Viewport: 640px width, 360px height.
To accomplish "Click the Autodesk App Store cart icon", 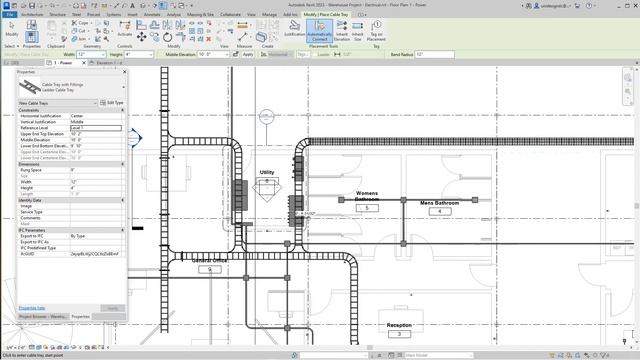I will click(577, 6).
